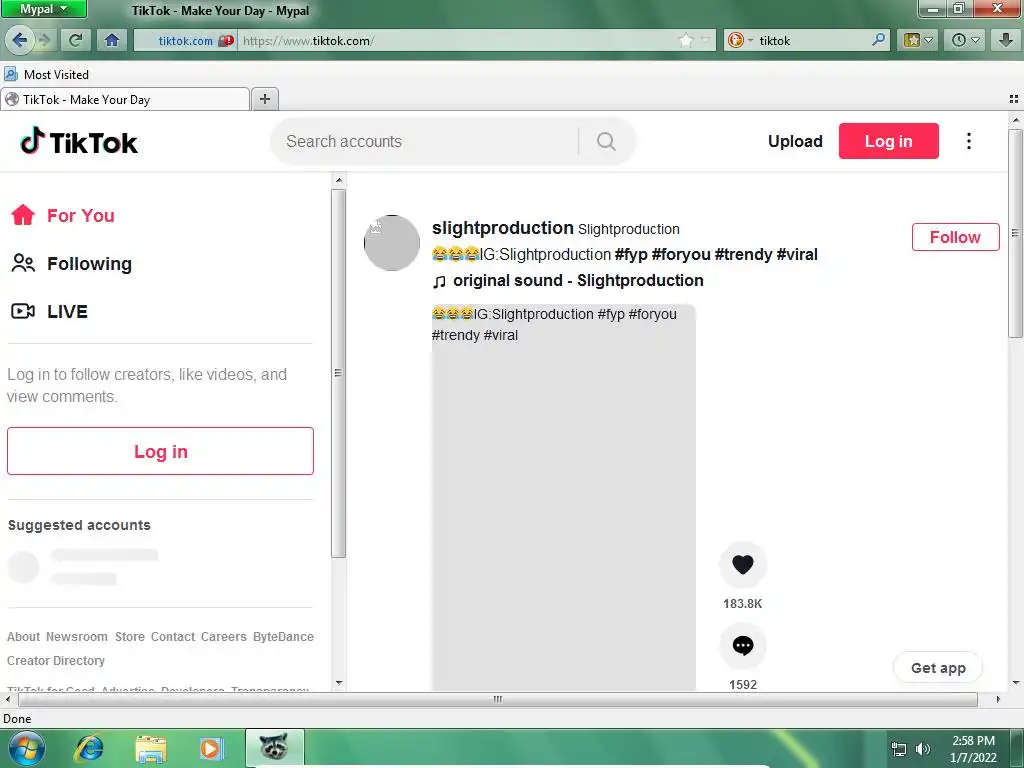Click the tab groups grid icon

(1014, 99)
